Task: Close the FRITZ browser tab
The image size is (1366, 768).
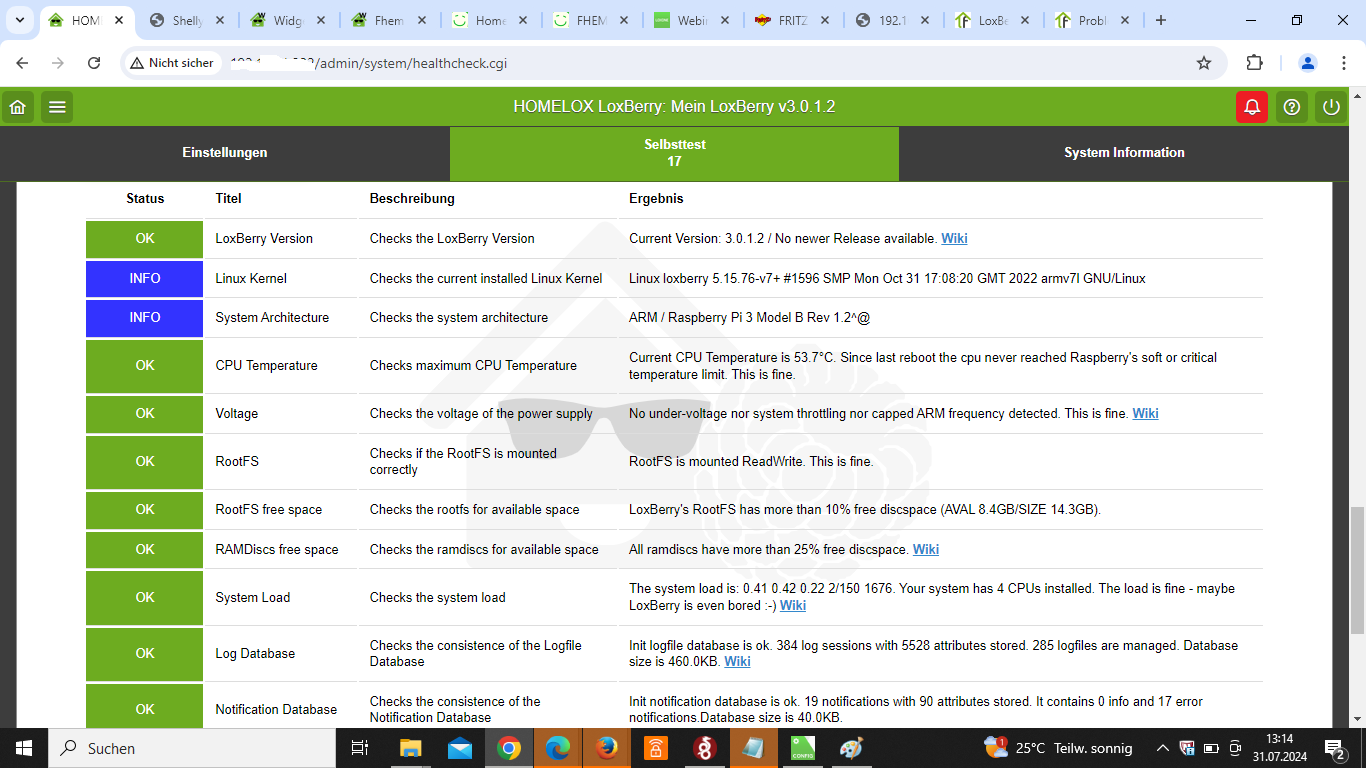Action: tap(823, 20)
